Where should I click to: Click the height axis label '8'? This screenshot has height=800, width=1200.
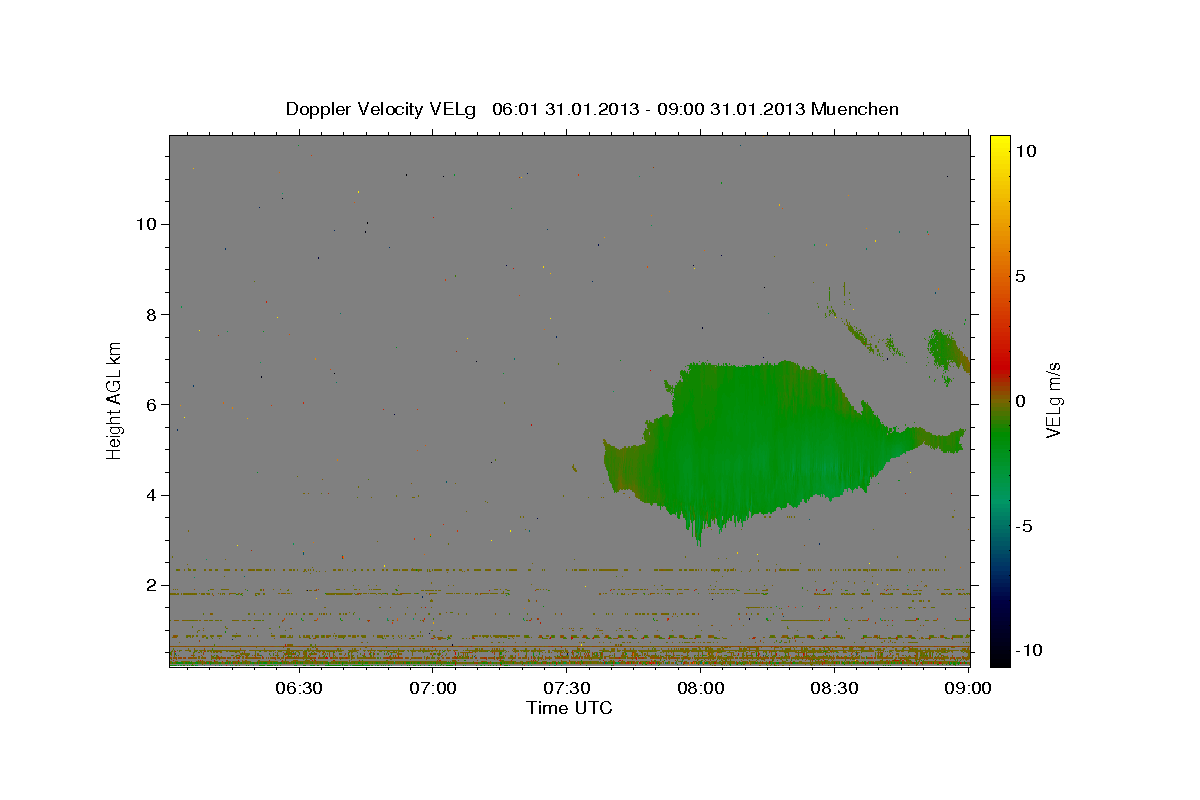click(x=152, y=314)
